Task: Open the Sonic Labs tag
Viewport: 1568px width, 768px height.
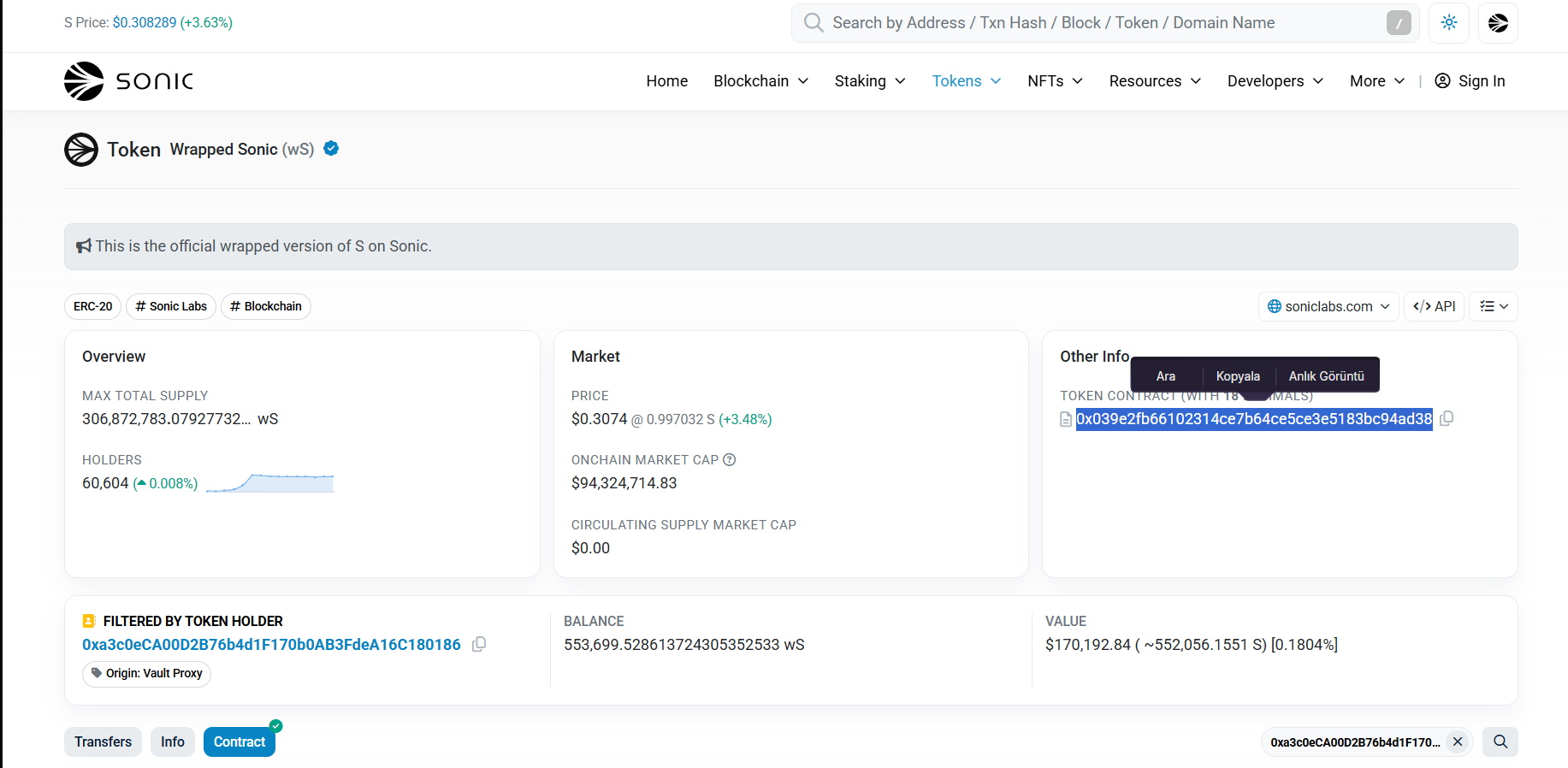Action: coord(171,306)
